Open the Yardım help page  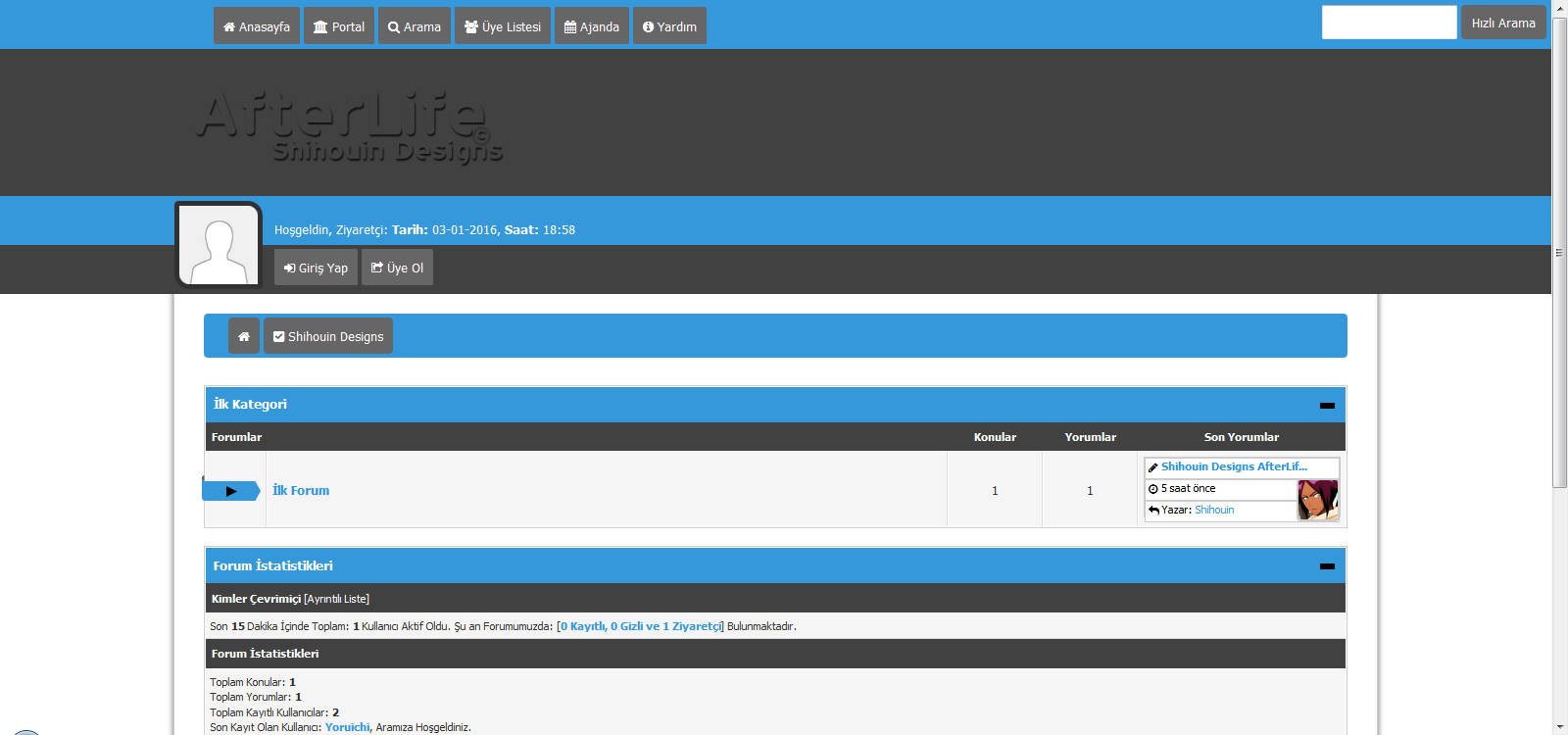click(x=669, y=26)
